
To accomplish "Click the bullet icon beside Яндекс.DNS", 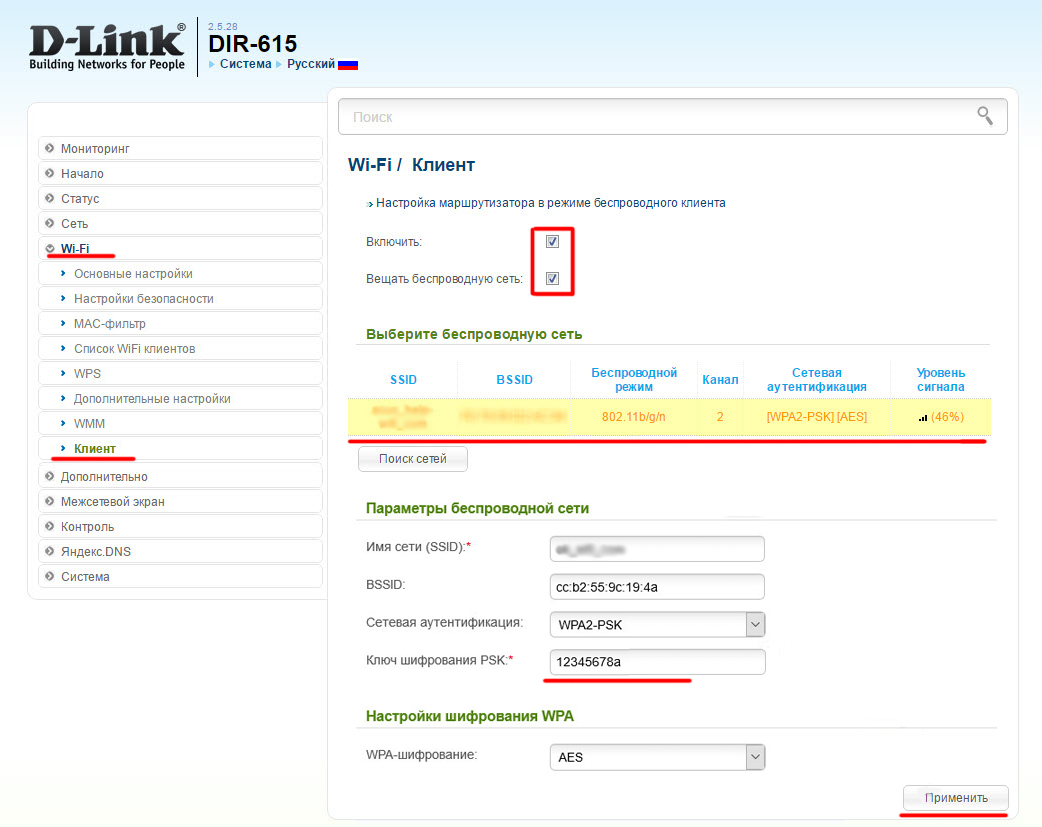I will click(49, 551).
